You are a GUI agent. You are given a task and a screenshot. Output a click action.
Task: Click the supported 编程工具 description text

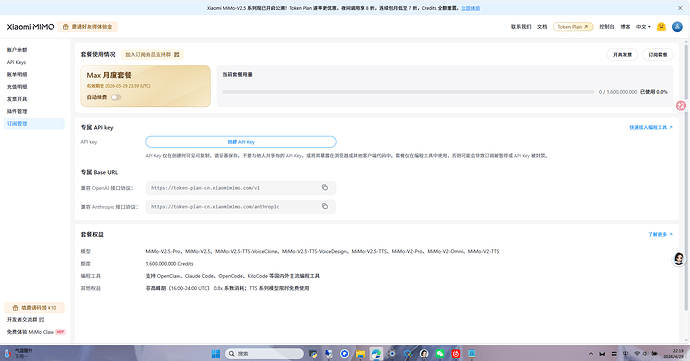click(233, 276)
